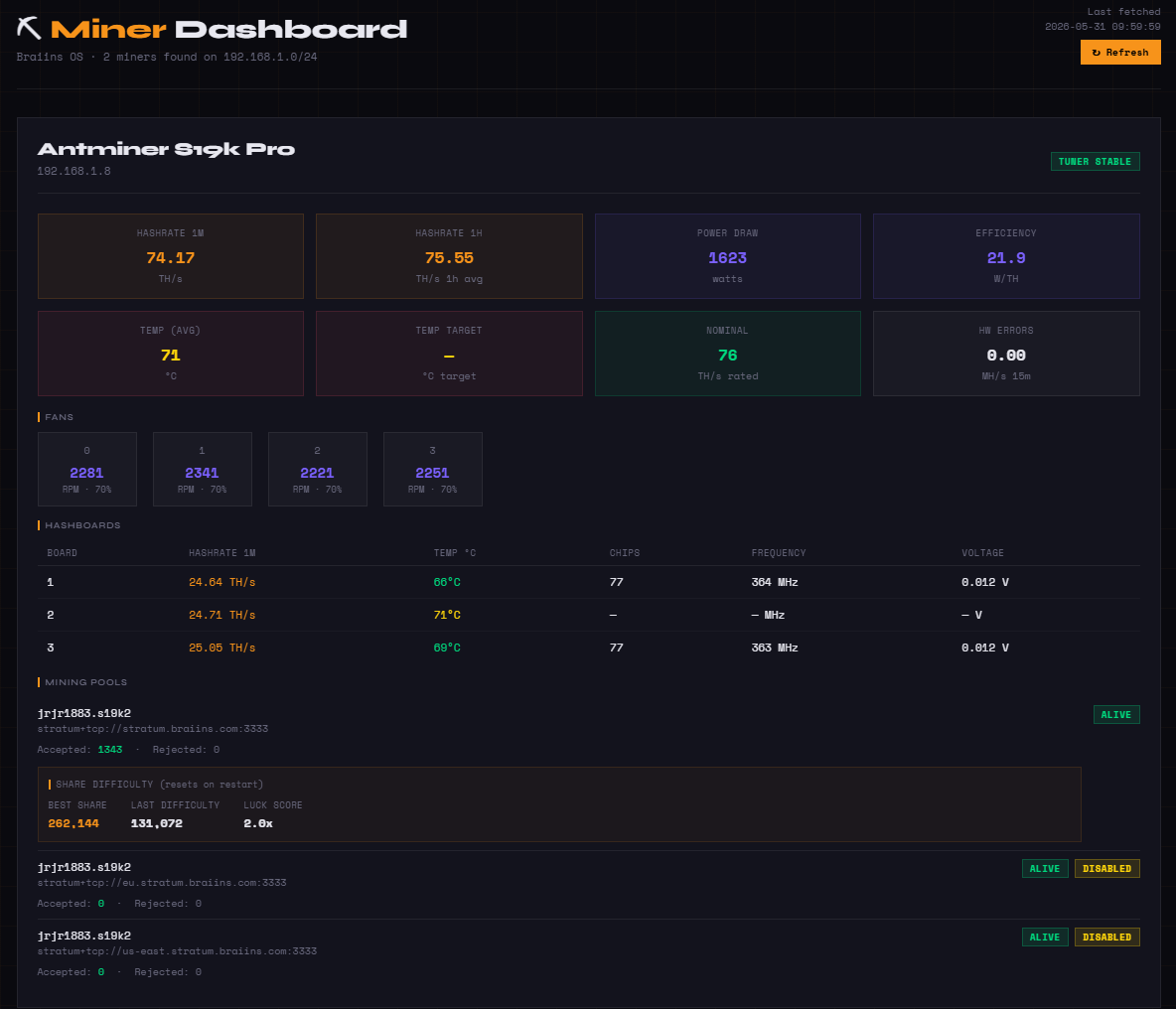This screenshot has height=1009, width=1176.
Task: Click board 3 frequency 363 MHz
Action: point(775,649)
